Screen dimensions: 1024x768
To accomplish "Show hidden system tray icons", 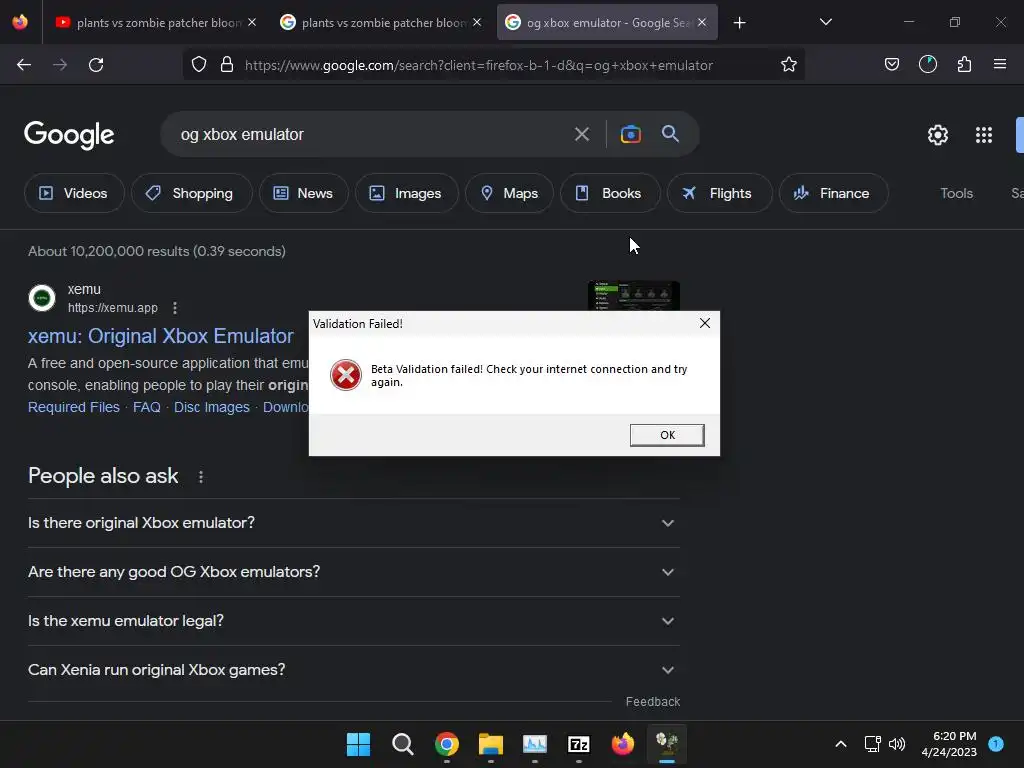I will 841,744.
